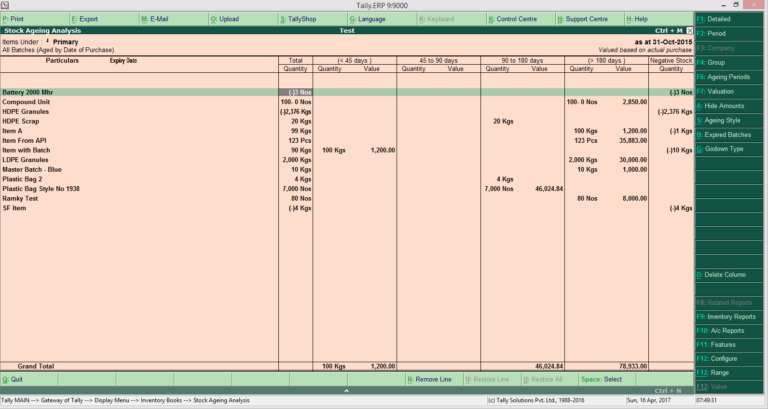Switch to F1 Detailed view

(730, 18)
